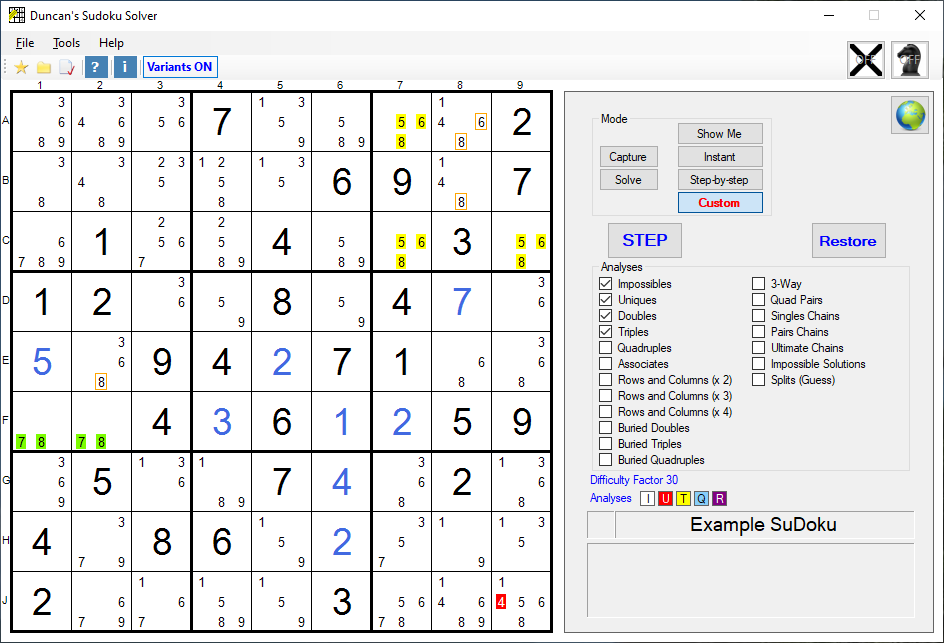Click the blue 7 in cell D8
This screenshot has width=944, height=643.
coord(462,301)
